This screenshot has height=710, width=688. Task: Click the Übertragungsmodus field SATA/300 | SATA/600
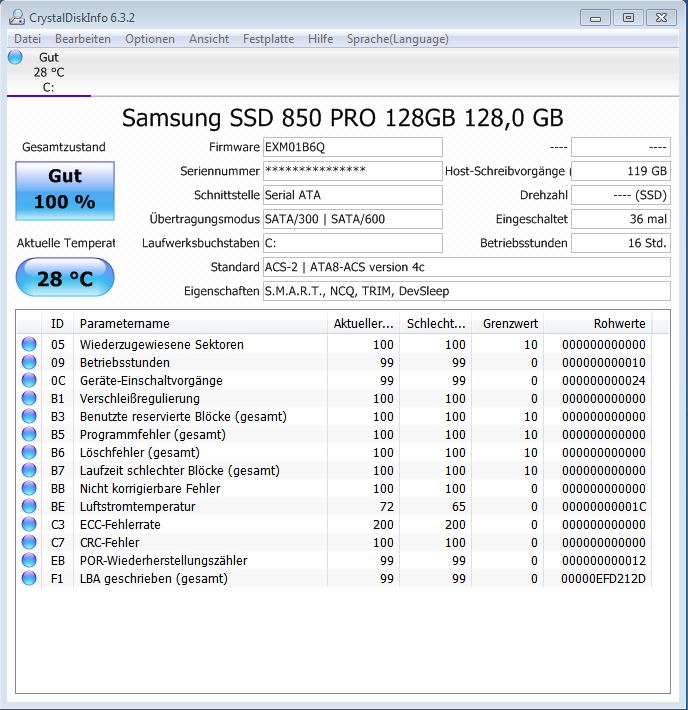pos(352,219)
